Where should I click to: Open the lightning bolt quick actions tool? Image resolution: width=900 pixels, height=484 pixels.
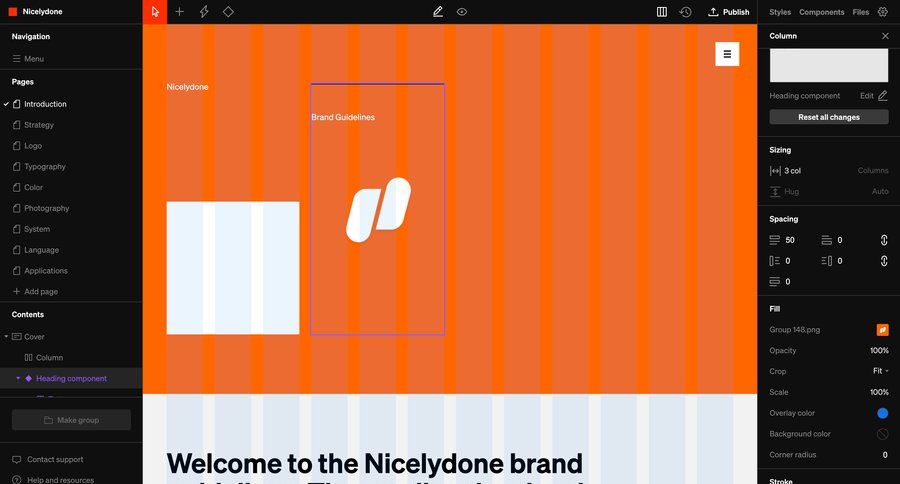click(x=204, y=11)
